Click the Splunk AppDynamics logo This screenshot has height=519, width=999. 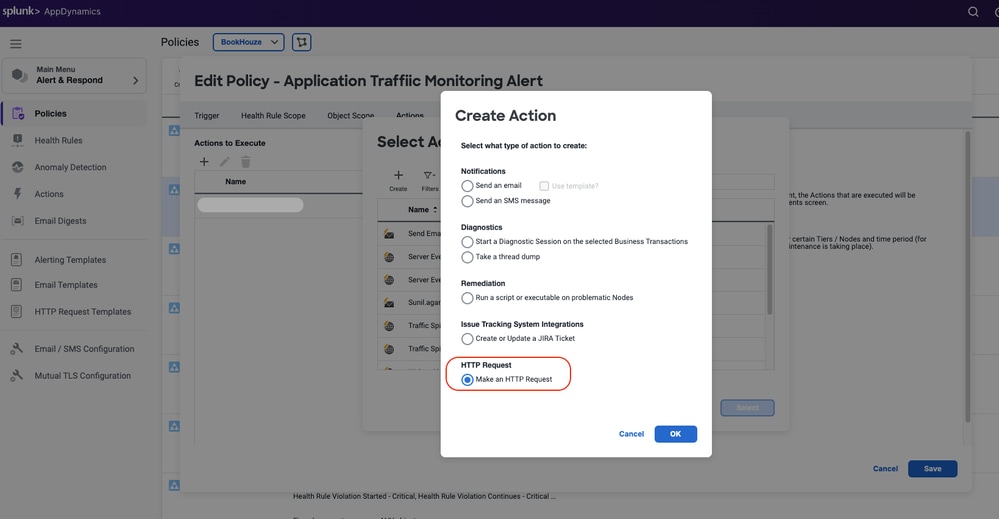[51, 11]
